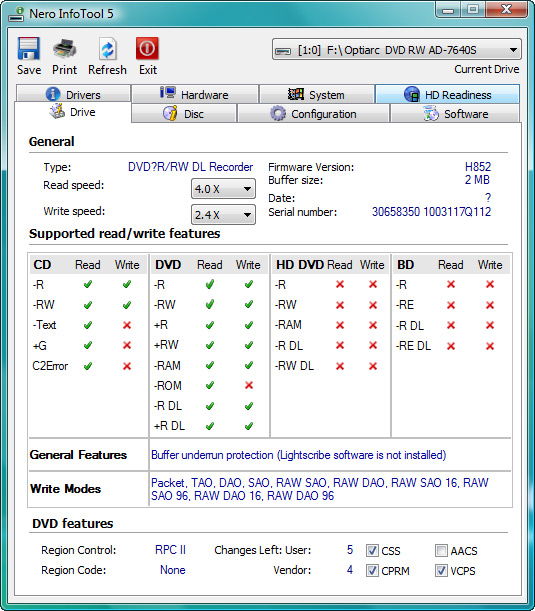Toggle the CPRM checkbox
The image size is (535, 611).
click(372, 571)
